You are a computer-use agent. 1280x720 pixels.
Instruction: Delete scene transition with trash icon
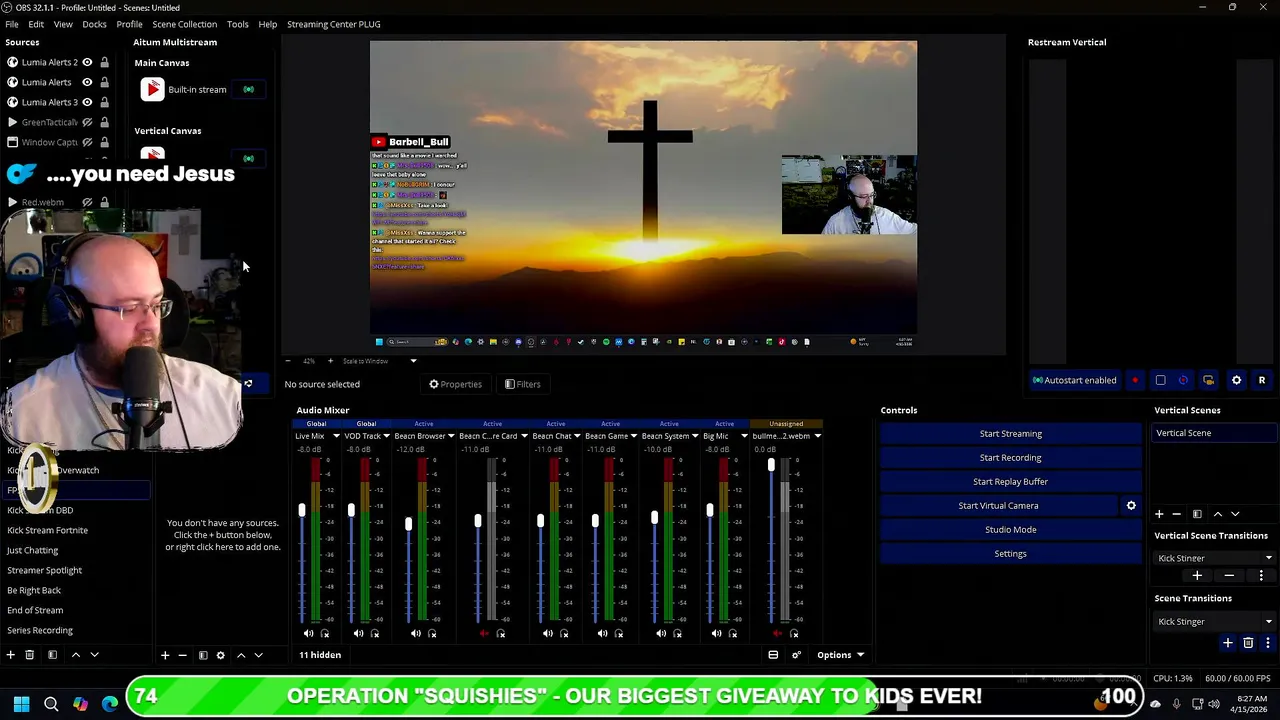point(1248,643)
